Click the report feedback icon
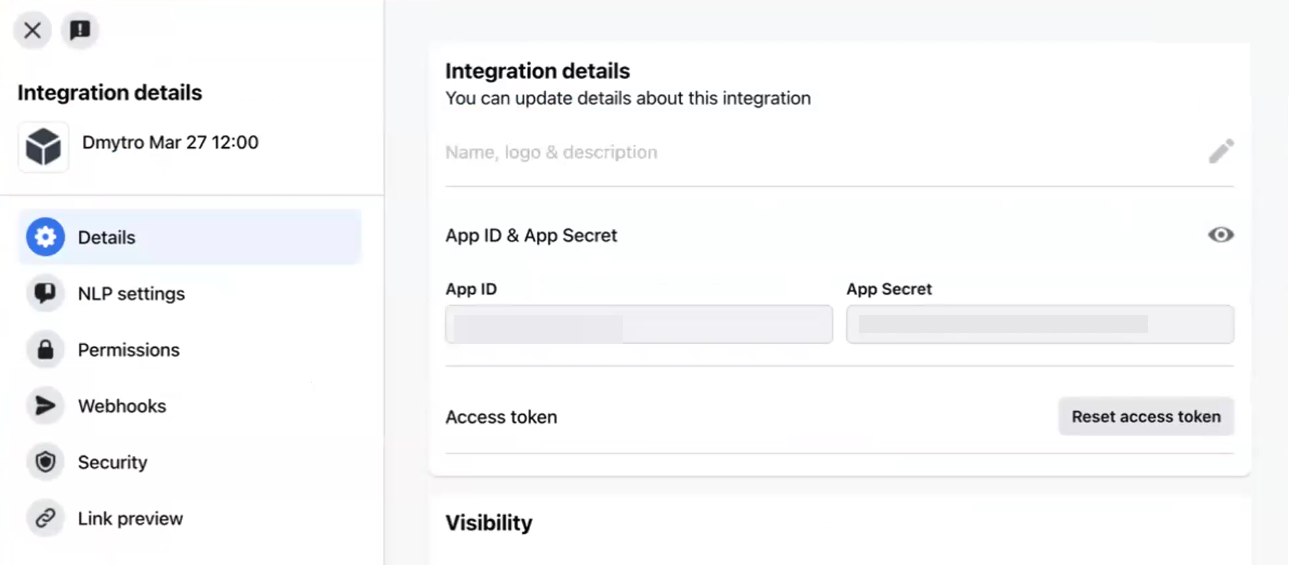The image size is (1289, 565). click(80, 31)
